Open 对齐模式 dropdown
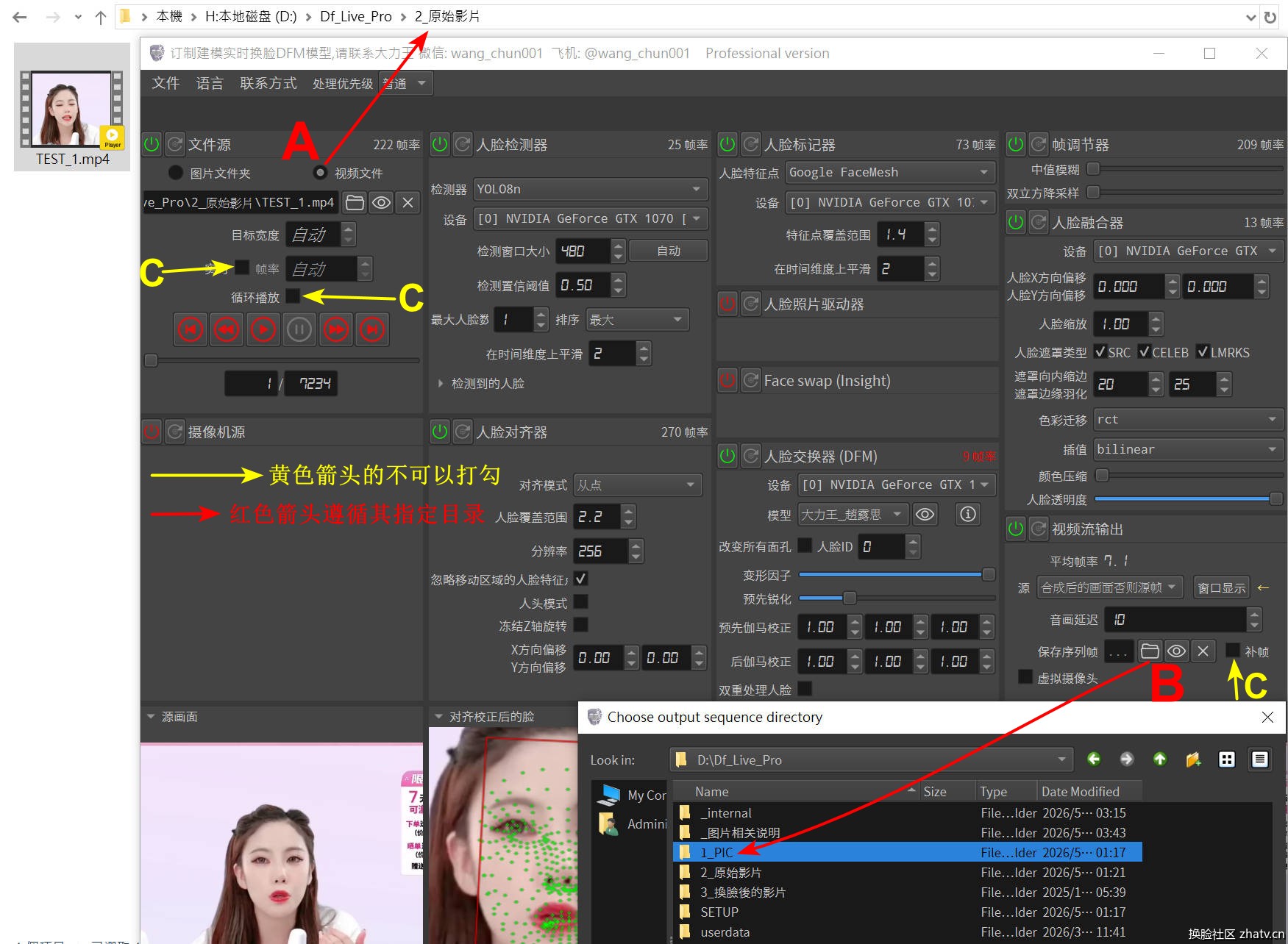Viewport: 1288px width, 944px height. [x=638, y=485]
